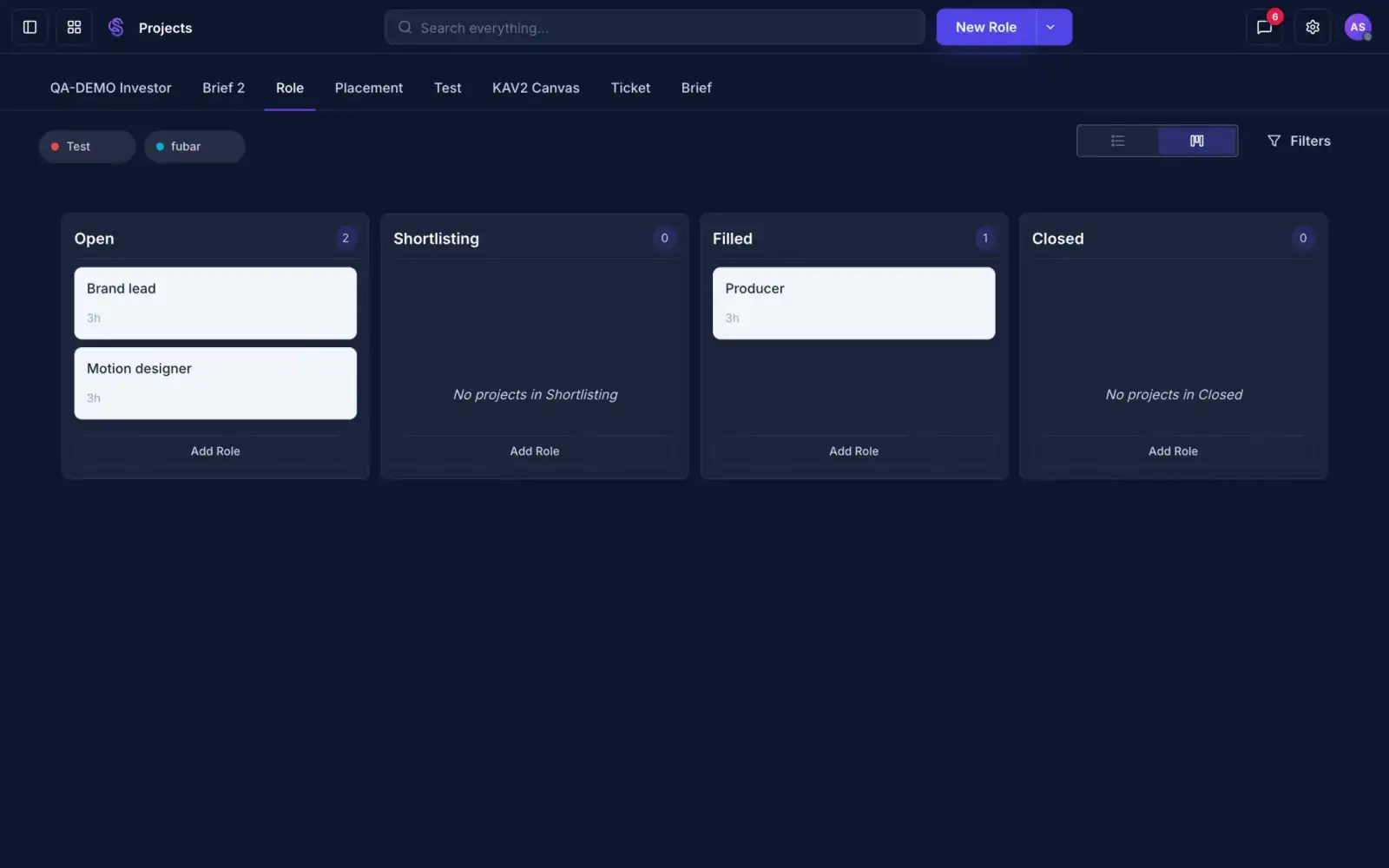Image resolution: width=1389 pixels, height=868 pixels.
Task: Toggle the Test tag filter
Action: point(87,147)
